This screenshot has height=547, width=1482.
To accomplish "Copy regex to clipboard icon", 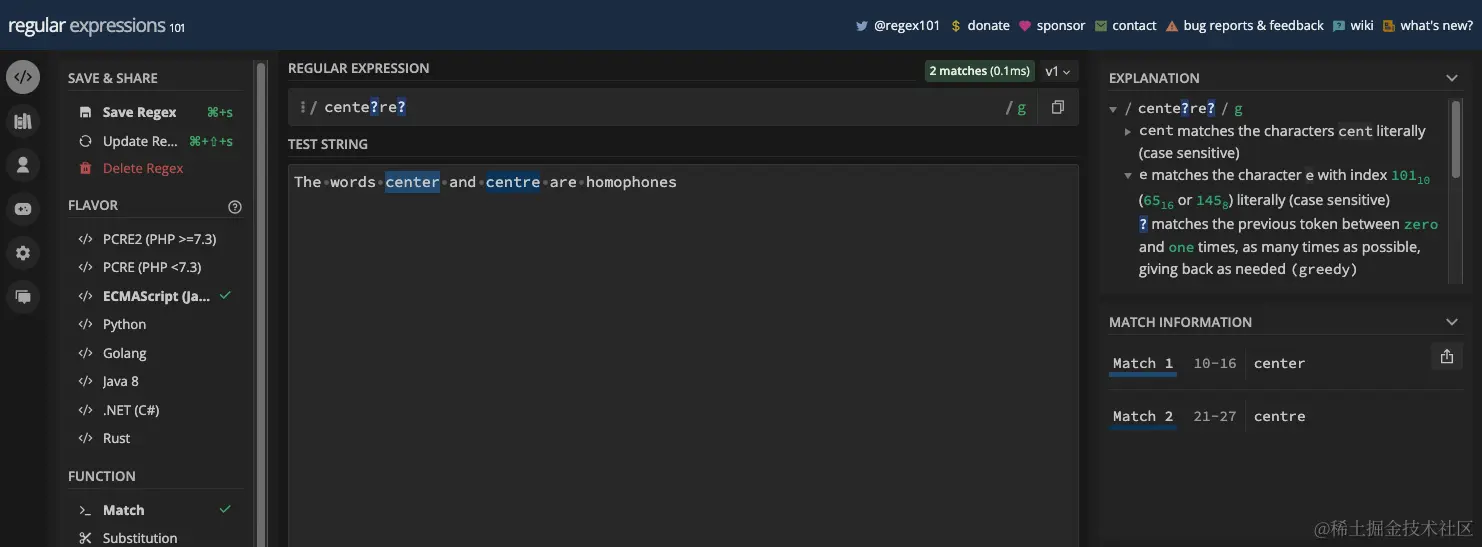I will (x=1057, y=107).
